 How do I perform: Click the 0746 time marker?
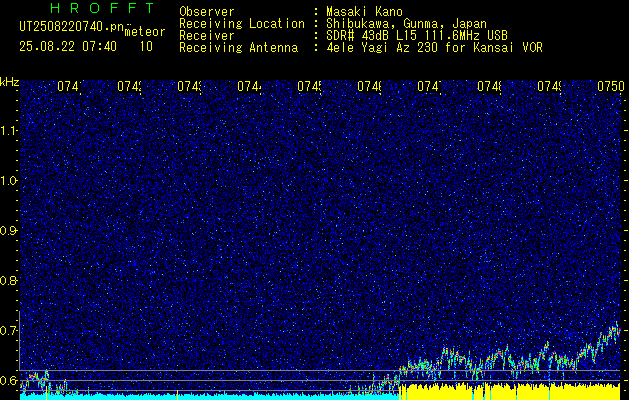tap(369, 86)
